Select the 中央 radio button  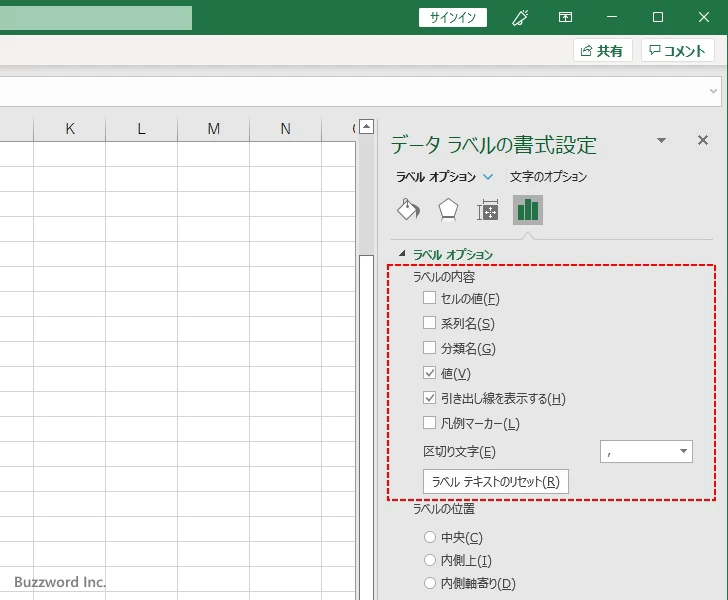(430, 537)
